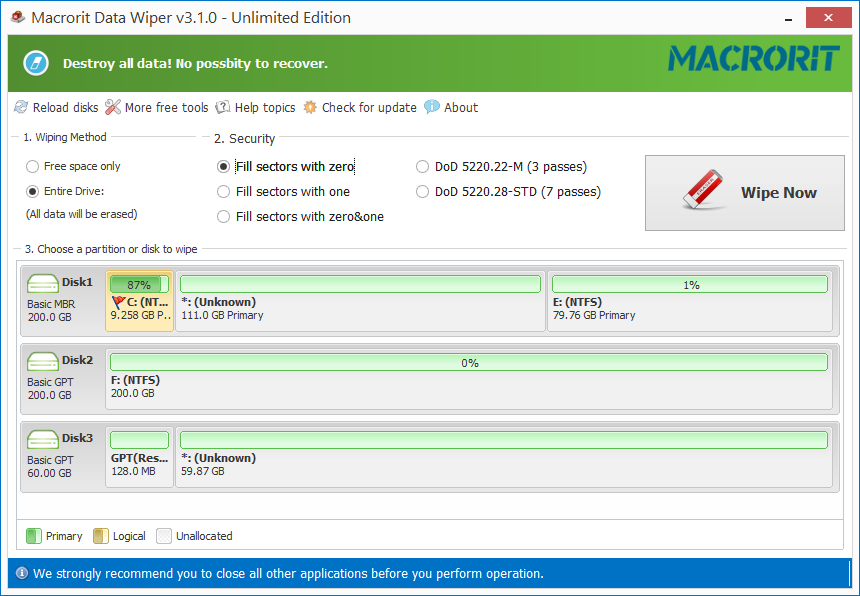Click the 0% usage bar of F: partition
This screenshot has height=596, width=860.
469,362
